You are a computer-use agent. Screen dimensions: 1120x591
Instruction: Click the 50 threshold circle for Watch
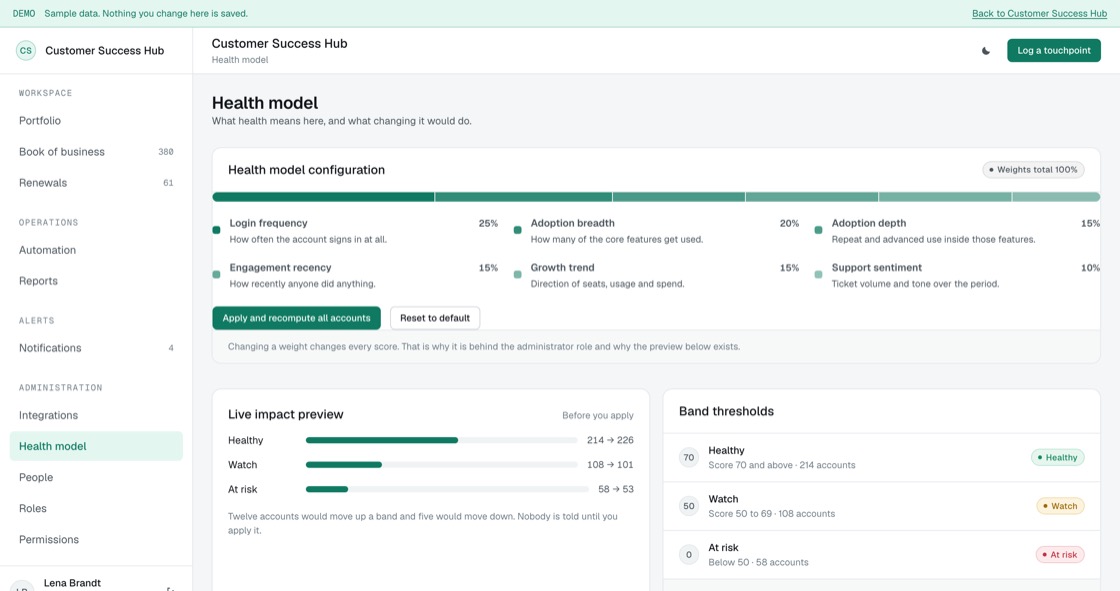pyautogui.click(x=689, y=506)
